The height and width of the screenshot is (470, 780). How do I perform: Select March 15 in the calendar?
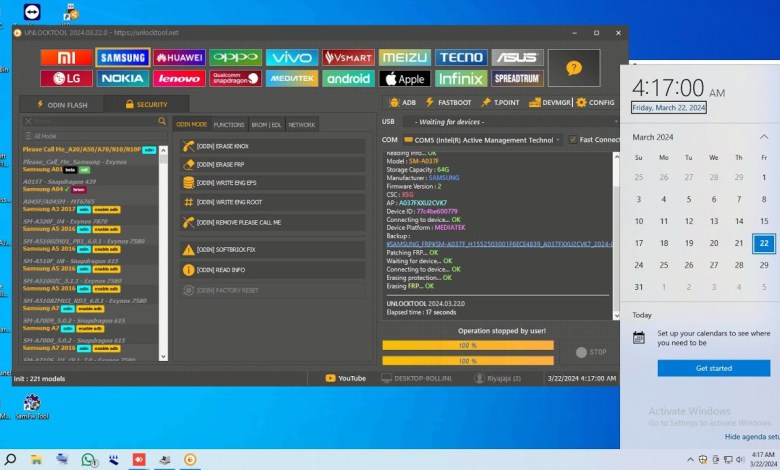(x=764, y=221)
